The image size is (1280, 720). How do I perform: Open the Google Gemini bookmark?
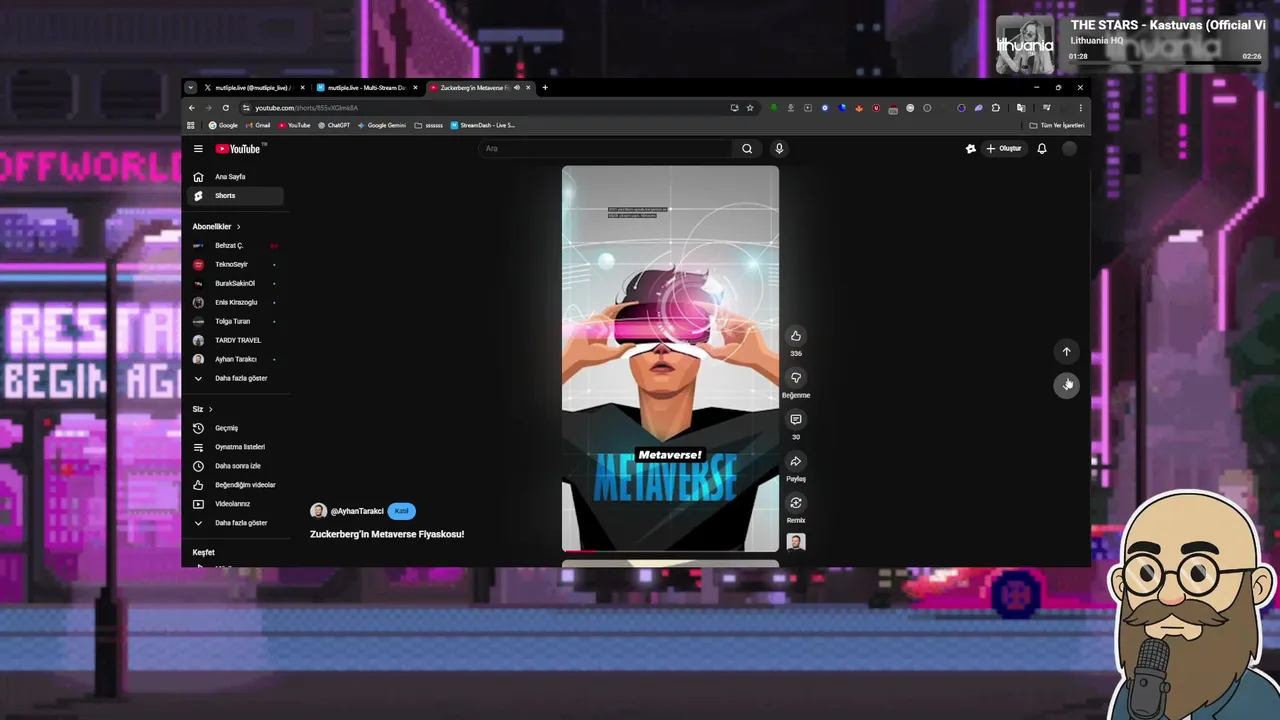coord(382,125)
